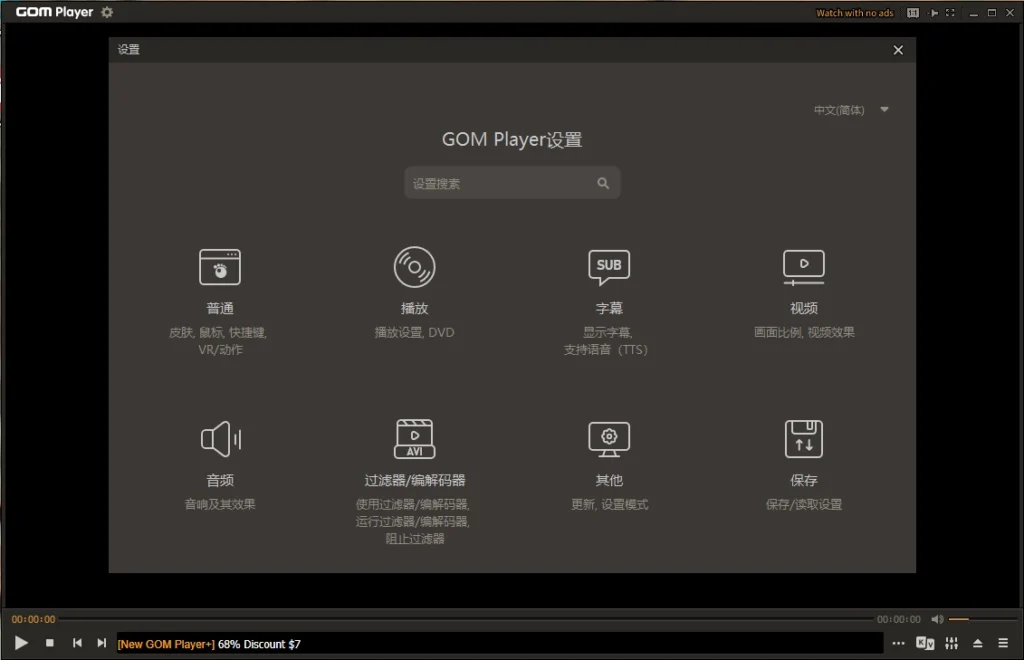Click the New GOM Player+ discount banner
Image resolution: width=1024 pixels, height=660 pixels.
208,644
